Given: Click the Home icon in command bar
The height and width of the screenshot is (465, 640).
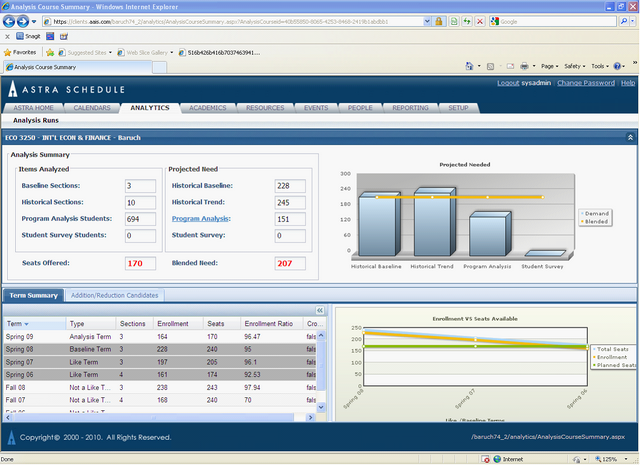Looking at the screenshot, I should 469,66.
